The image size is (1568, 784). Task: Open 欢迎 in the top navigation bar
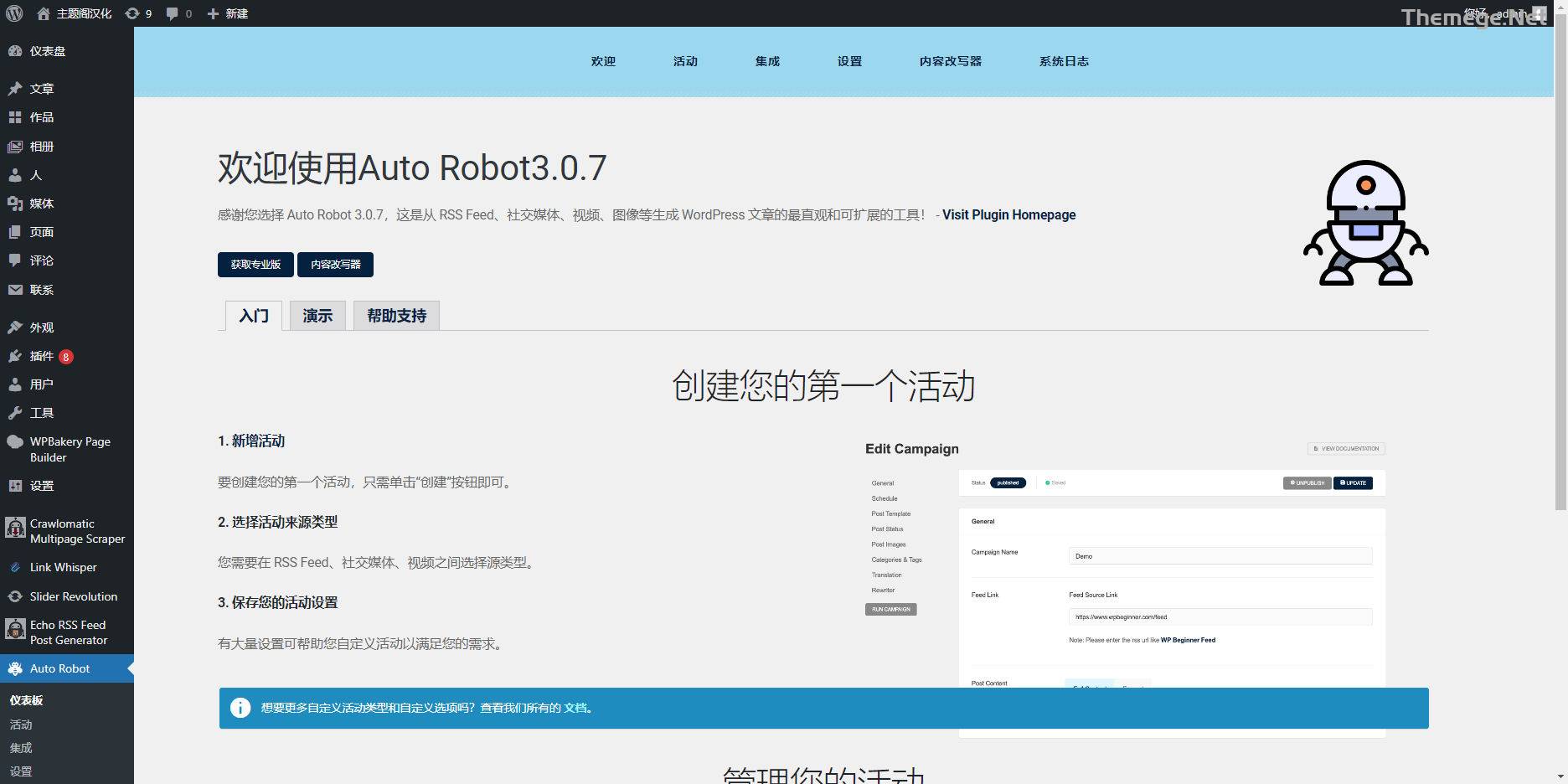pos(603,61)
